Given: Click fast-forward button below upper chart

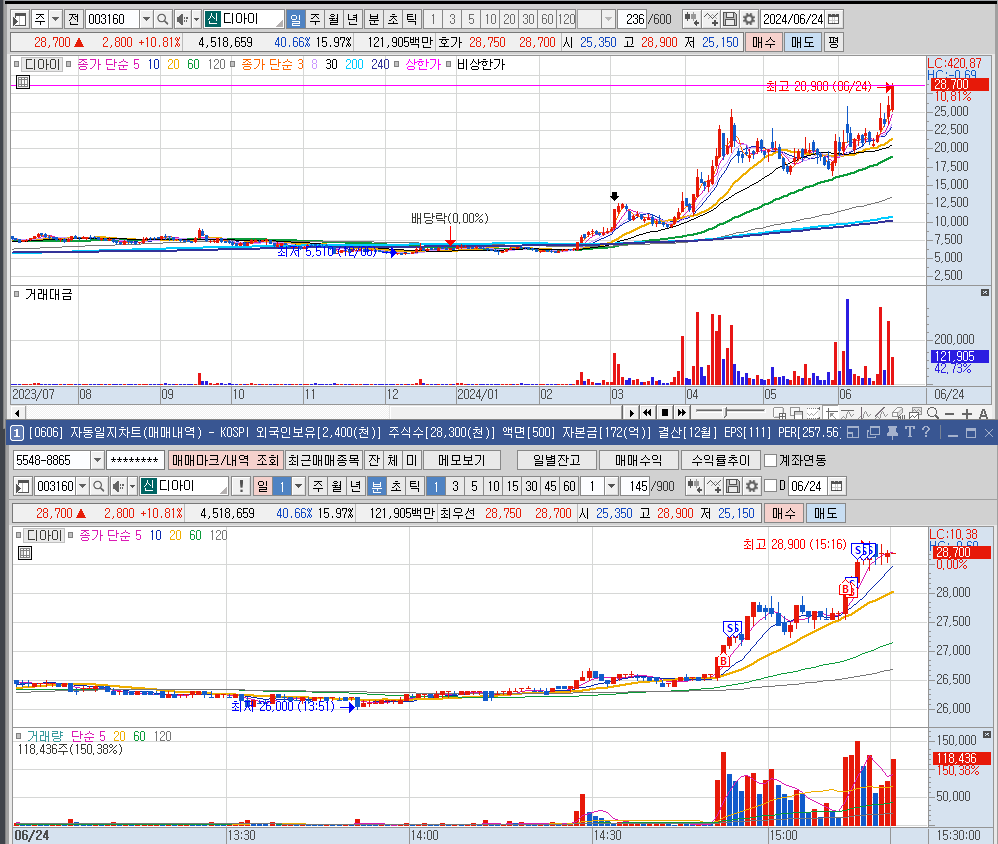Looking at the screenshot, I should 682,412.
